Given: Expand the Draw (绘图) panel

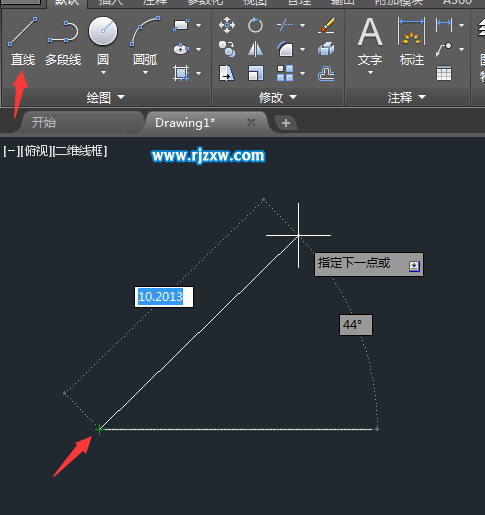Looking at the screenshot, I should [x=106, y=97].
